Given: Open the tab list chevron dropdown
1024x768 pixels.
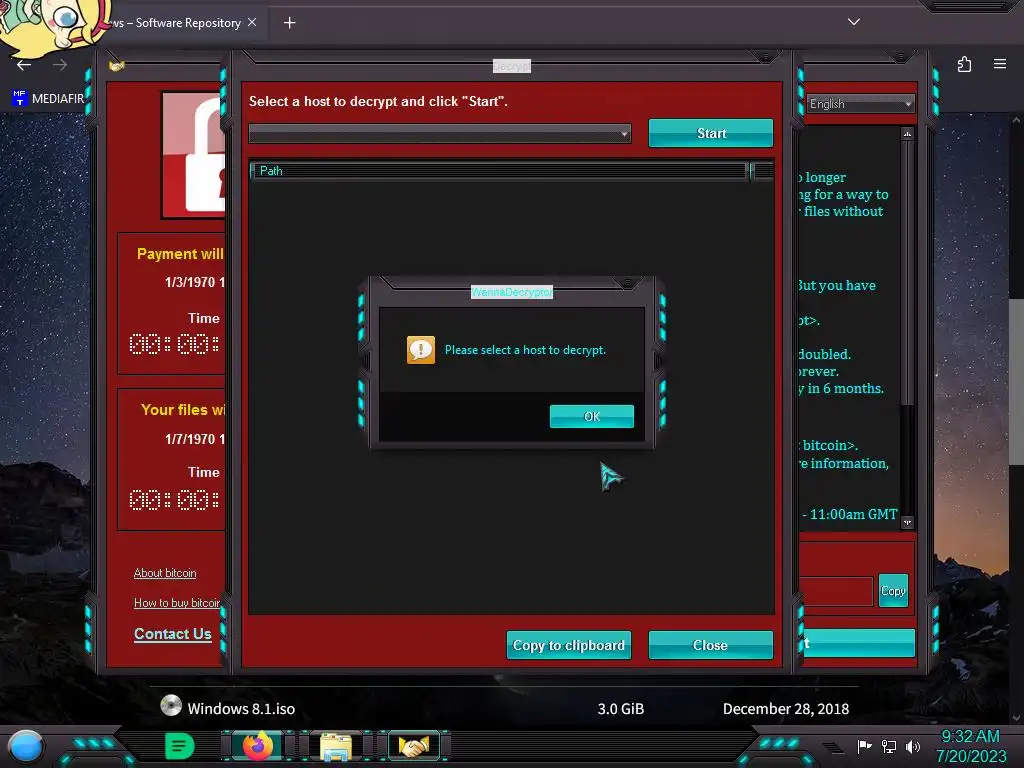Looking at the screenshot, I should pos(854,22).
